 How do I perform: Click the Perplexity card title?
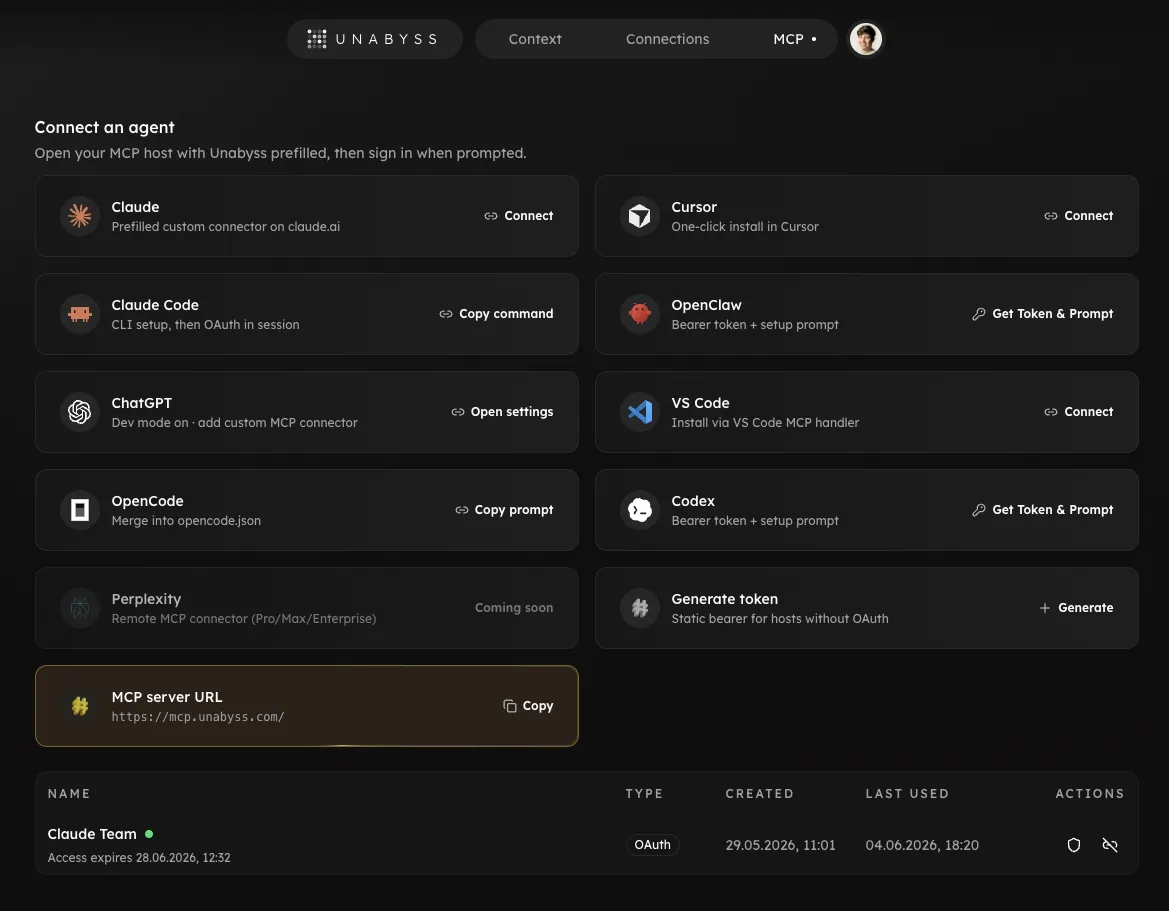coord(146,599)
